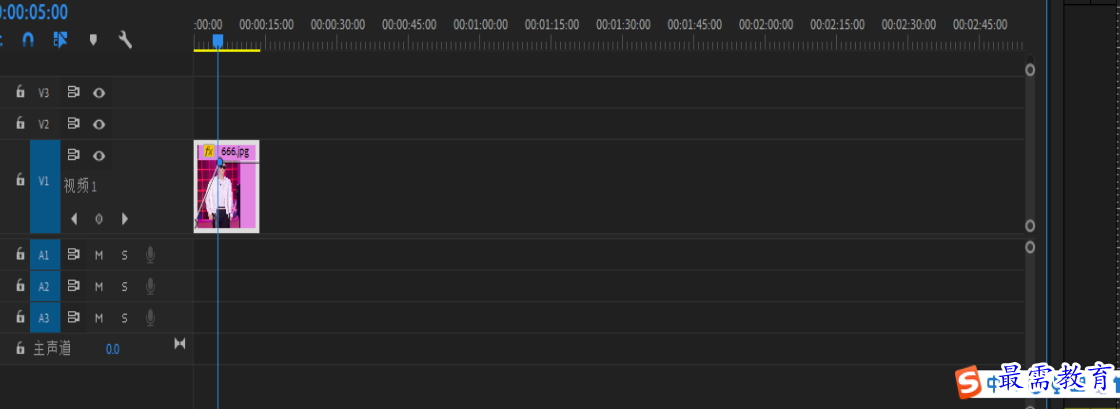1120x409 pixels.
Task: Go to previous keyframe on V1
Action: coord(74,218)
